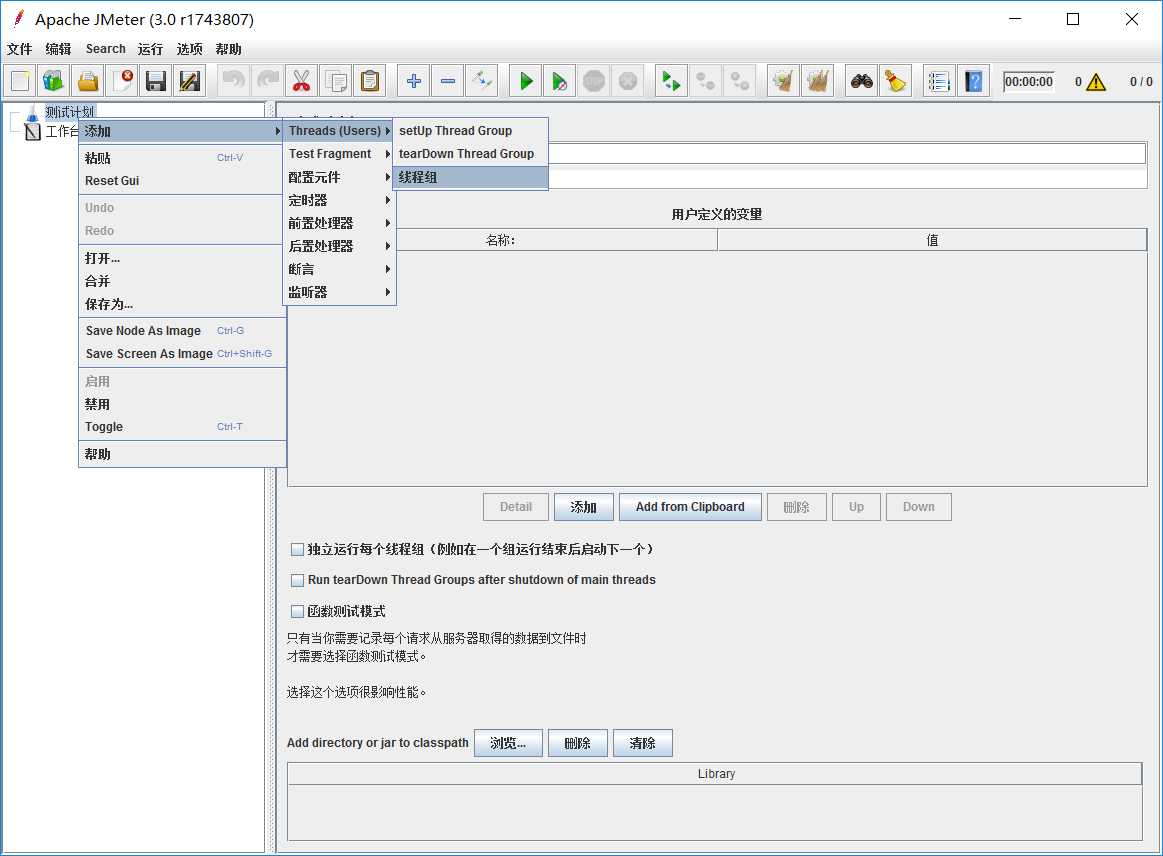Click 禁用 in context menu
This screenshot has height=856, width=1163.
(182, 404)
